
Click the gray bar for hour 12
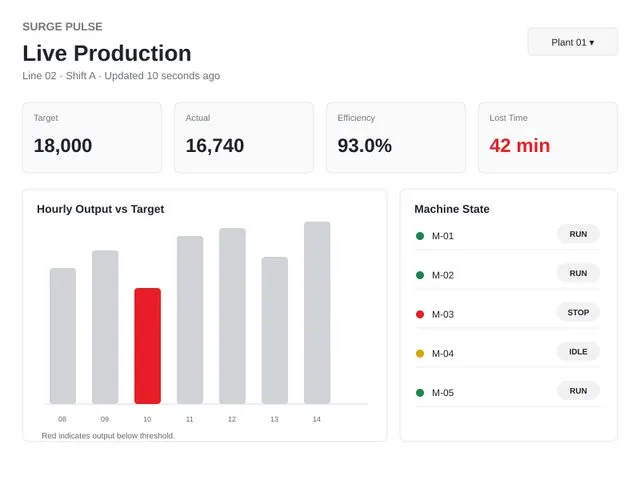[232, 316]
